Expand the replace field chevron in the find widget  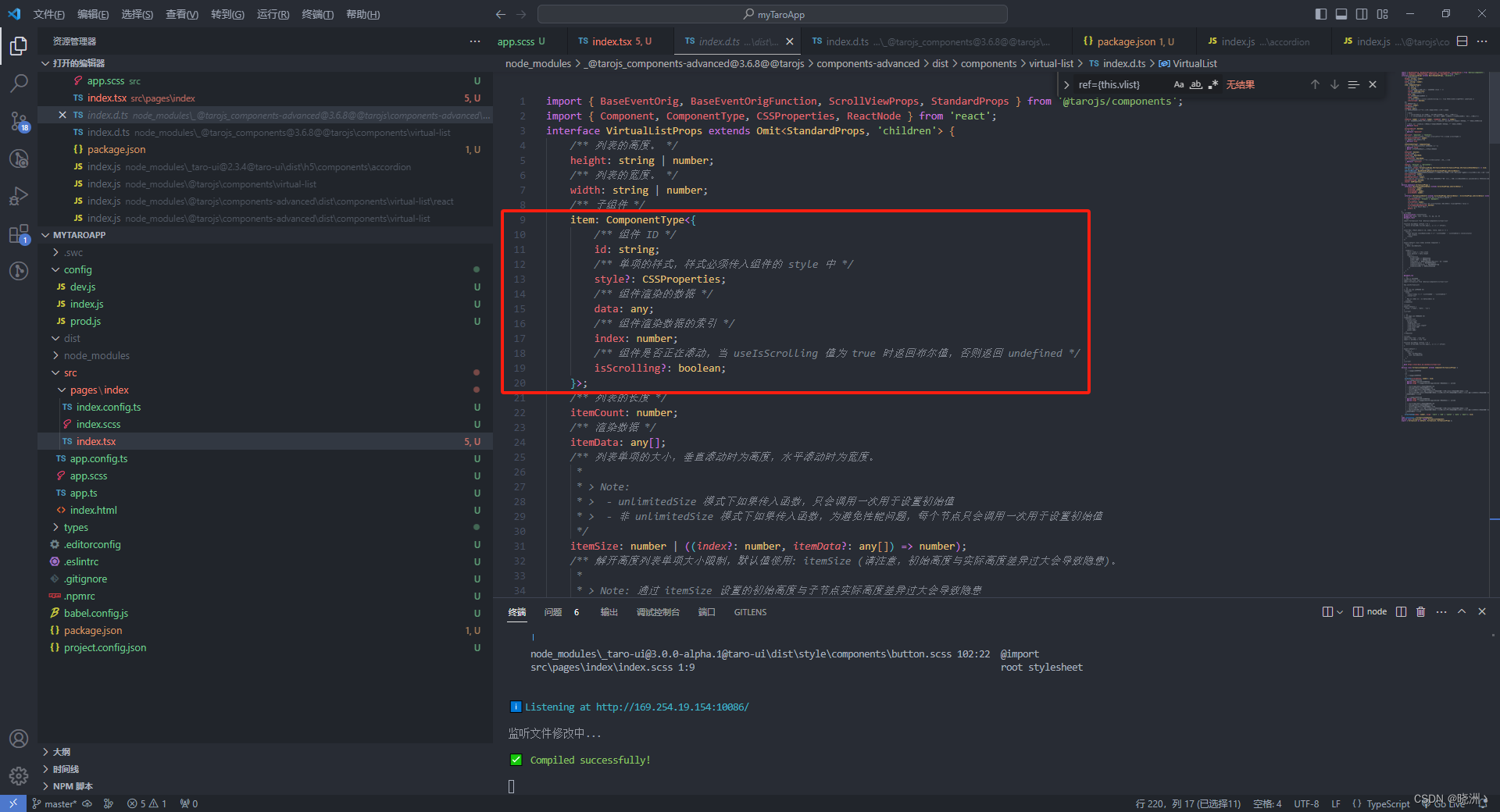(x=1066, y=84)
